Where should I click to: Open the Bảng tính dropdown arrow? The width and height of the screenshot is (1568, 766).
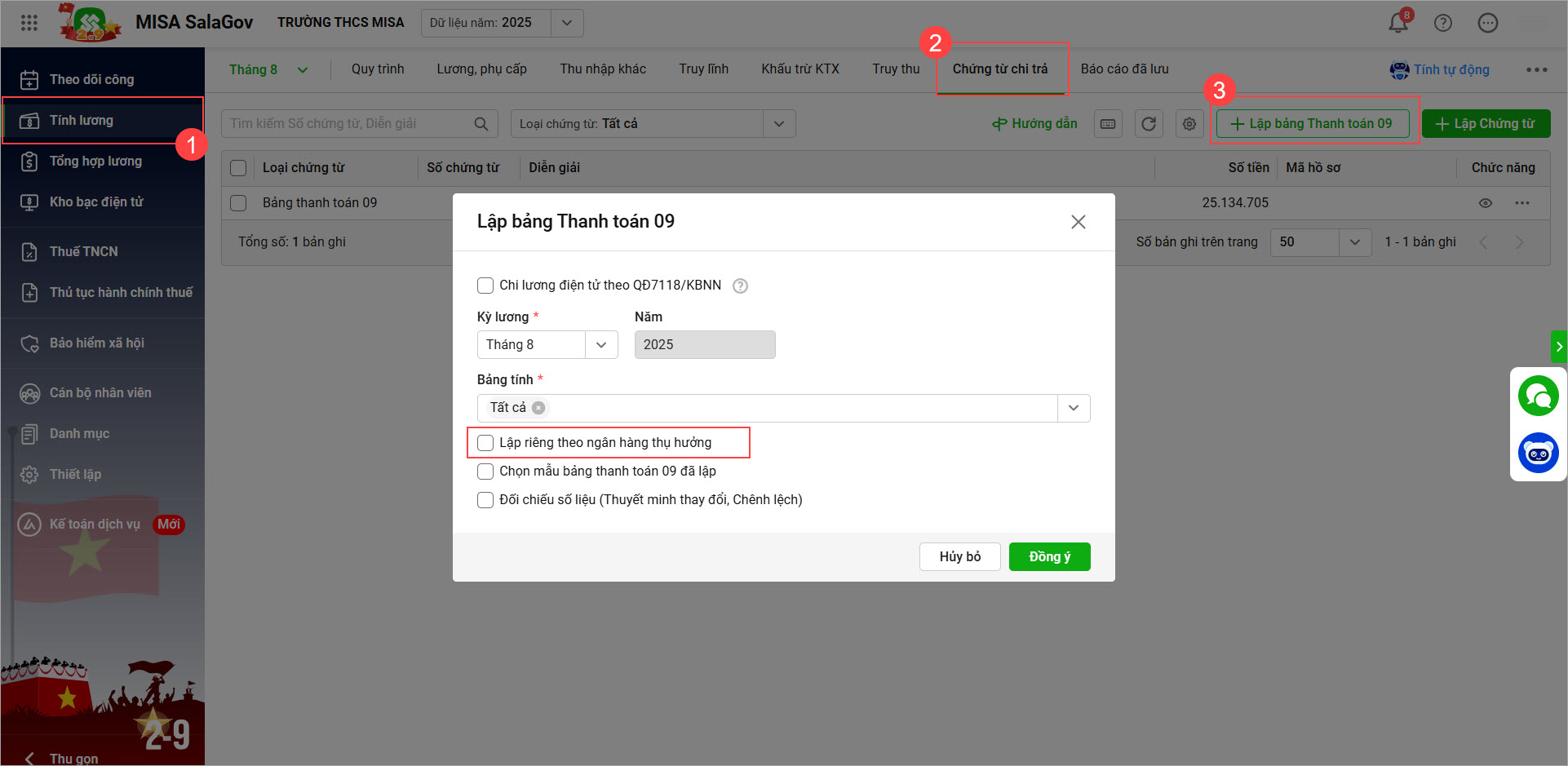(1074, 408)
